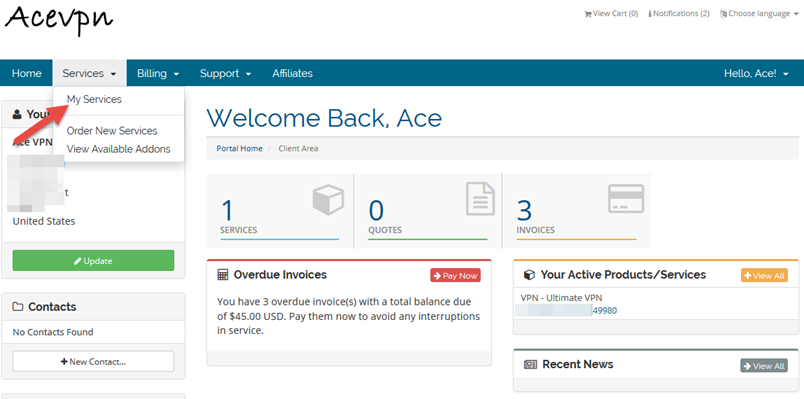Open Notifications (2)
The height and width of the screenshot is (399, 804).
click(679, 14)
